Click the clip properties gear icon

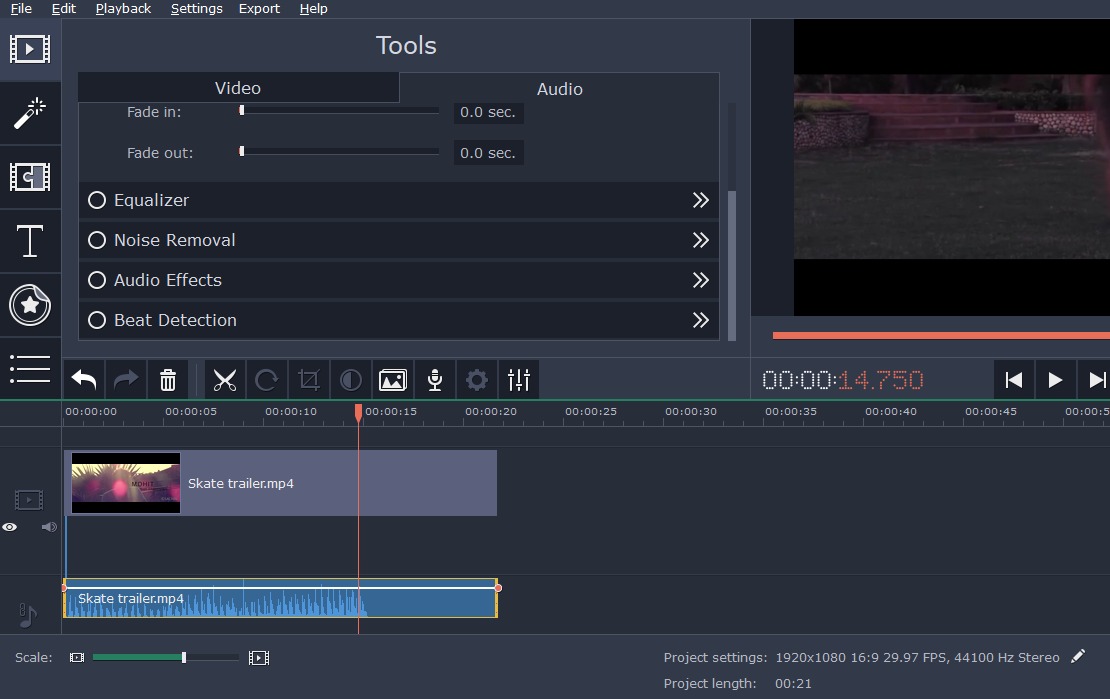476,379
